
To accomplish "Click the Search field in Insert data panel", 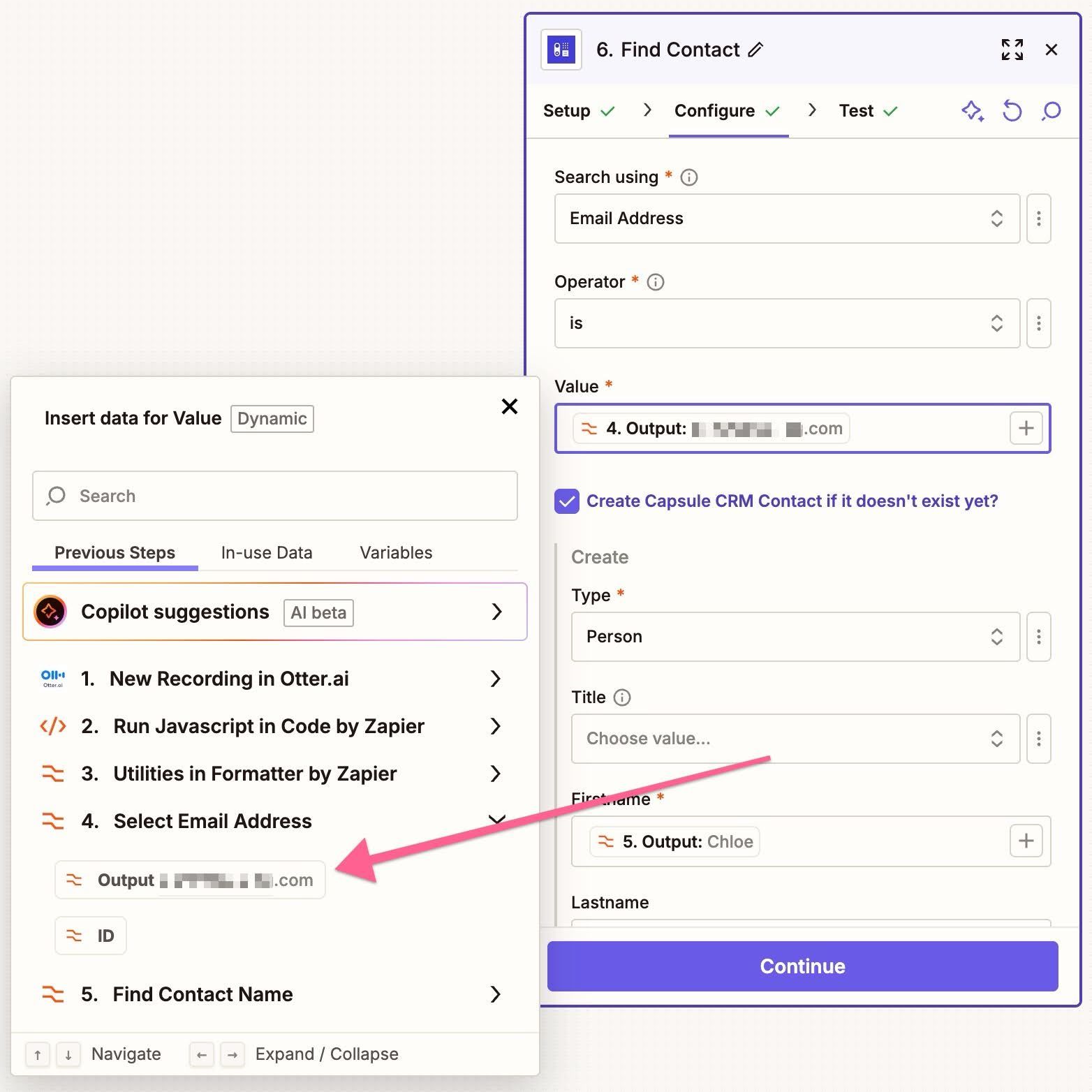I will (x=274, y=496).
